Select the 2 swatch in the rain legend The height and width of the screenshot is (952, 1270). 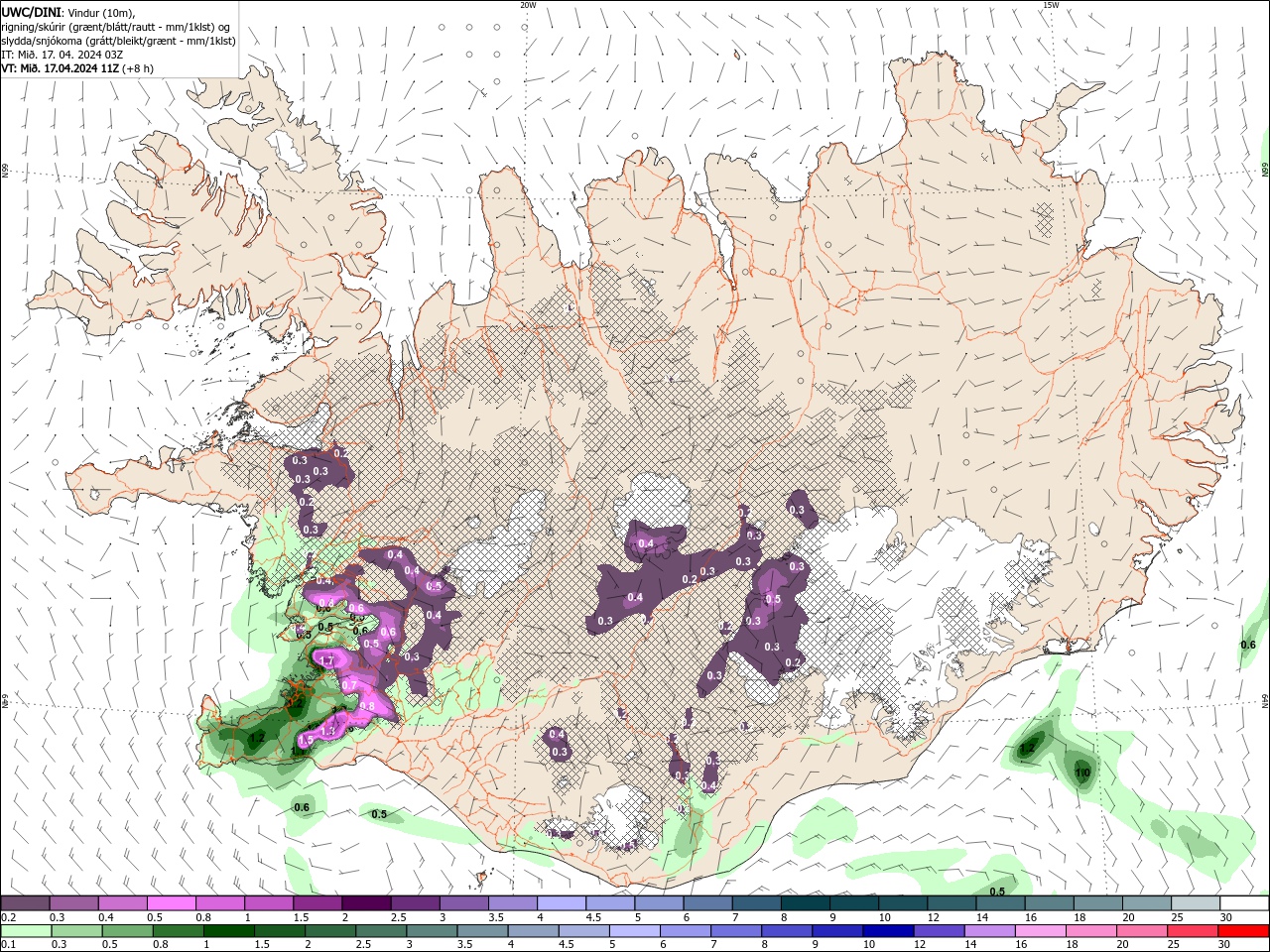click(x=330, y=931)
